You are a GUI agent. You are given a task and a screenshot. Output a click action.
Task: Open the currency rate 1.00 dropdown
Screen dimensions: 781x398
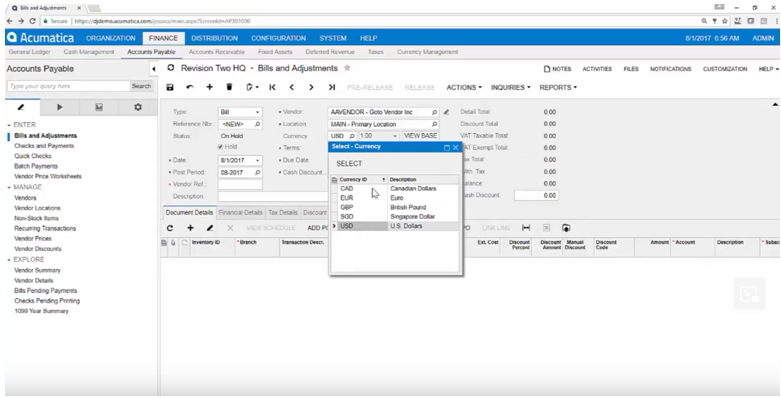(395, 136)
